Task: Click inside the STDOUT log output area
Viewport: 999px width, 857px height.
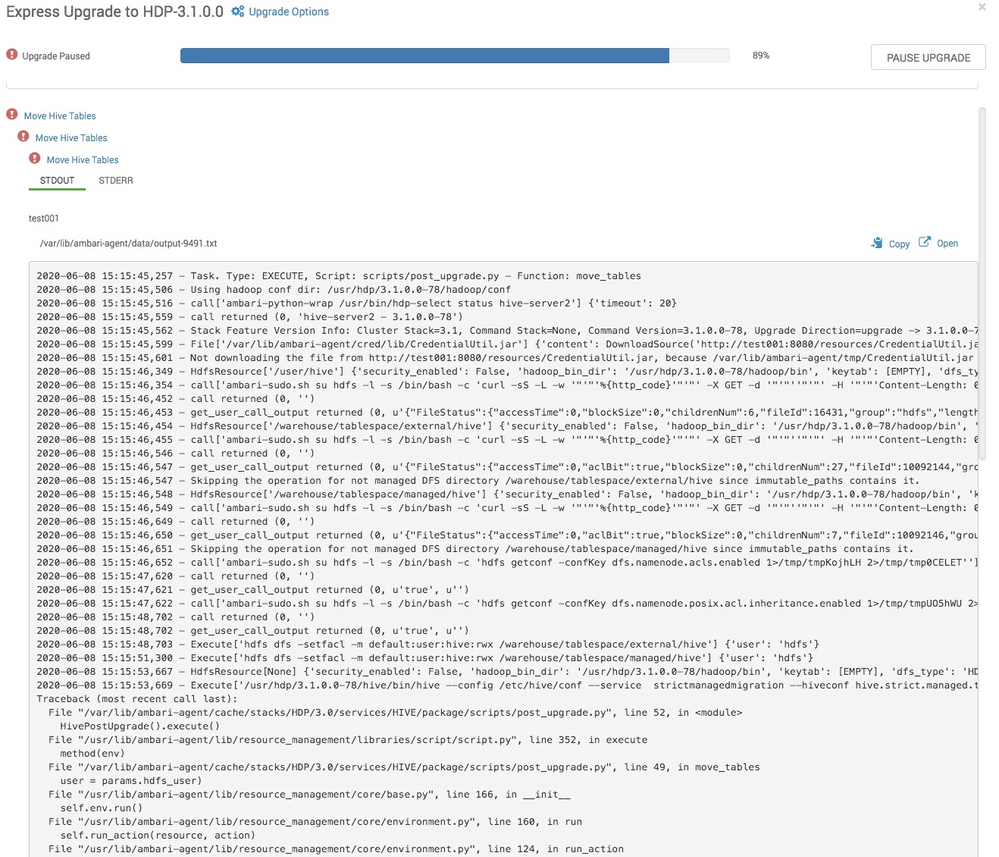Action: [503, 559]
